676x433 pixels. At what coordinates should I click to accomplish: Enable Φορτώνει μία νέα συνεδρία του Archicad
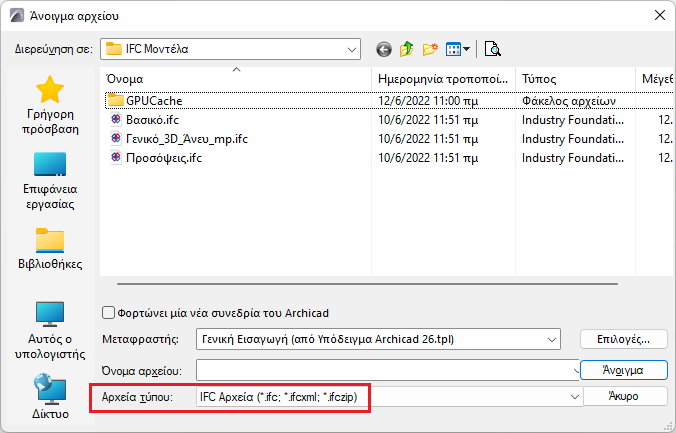(108, 313)
